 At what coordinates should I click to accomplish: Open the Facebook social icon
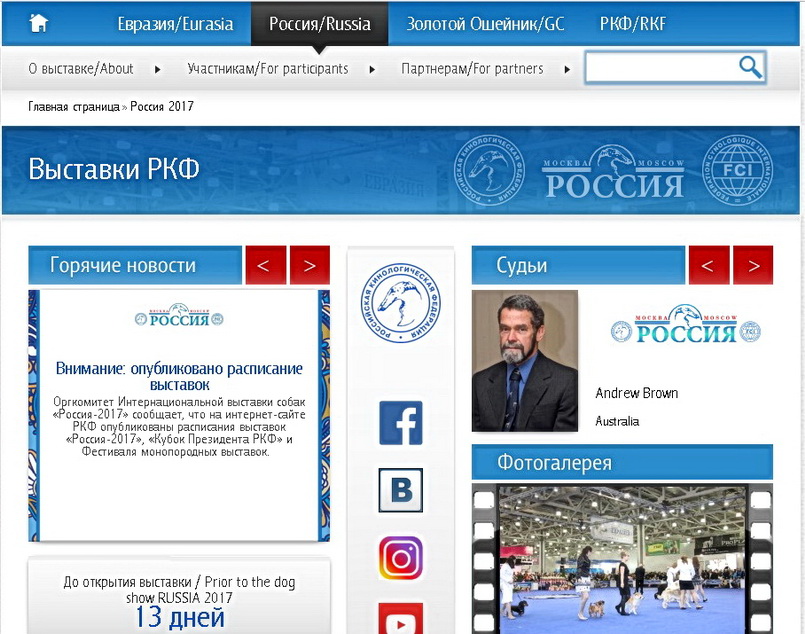(x=401, y=423)
